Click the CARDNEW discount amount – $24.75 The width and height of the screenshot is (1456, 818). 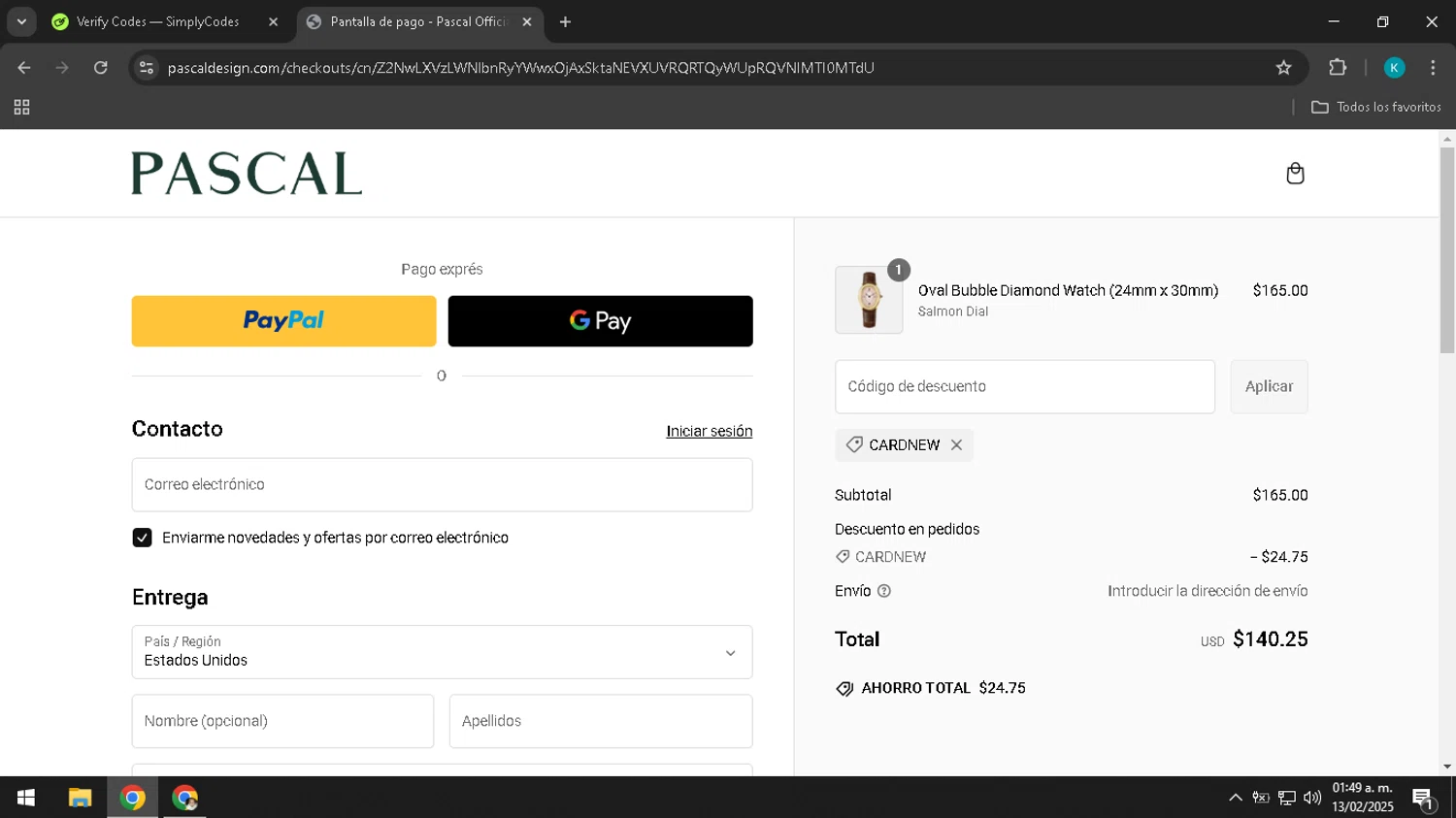(1278, 557)
